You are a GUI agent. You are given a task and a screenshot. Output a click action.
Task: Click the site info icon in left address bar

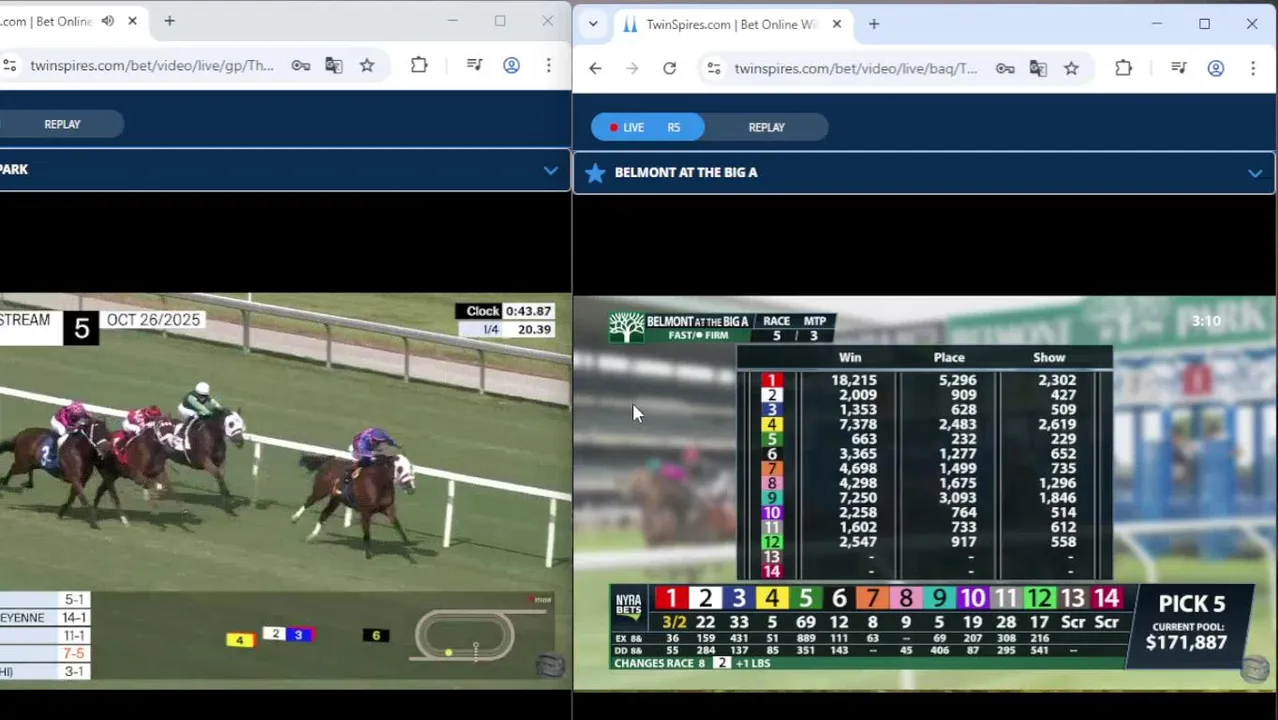point(9,65)
